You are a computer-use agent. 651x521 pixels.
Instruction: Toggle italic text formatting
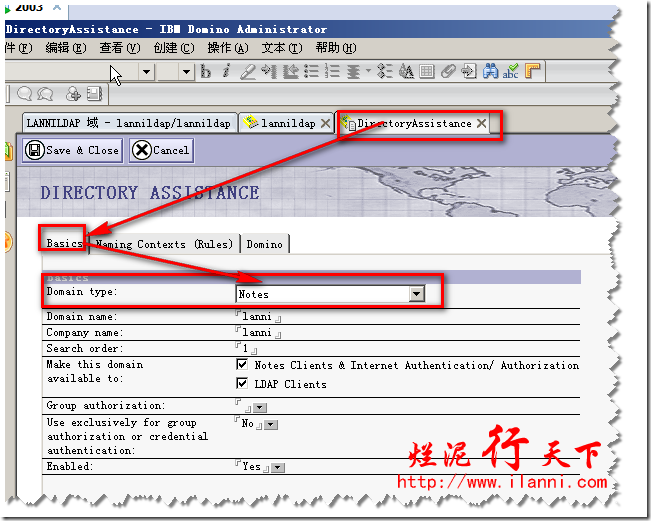pos(226,71)
